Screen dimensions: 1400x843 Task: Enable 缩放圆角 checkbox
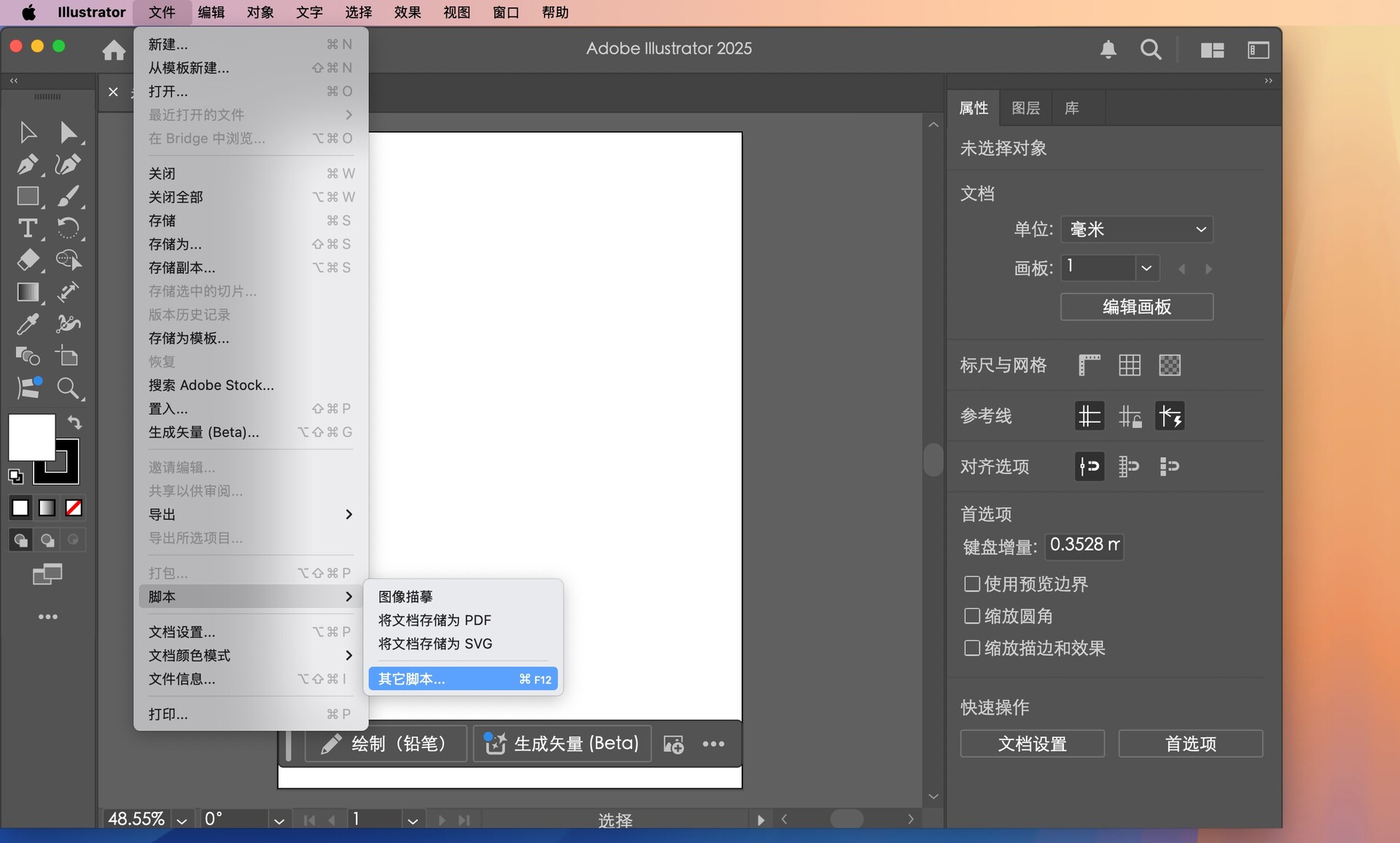(971, 616)
